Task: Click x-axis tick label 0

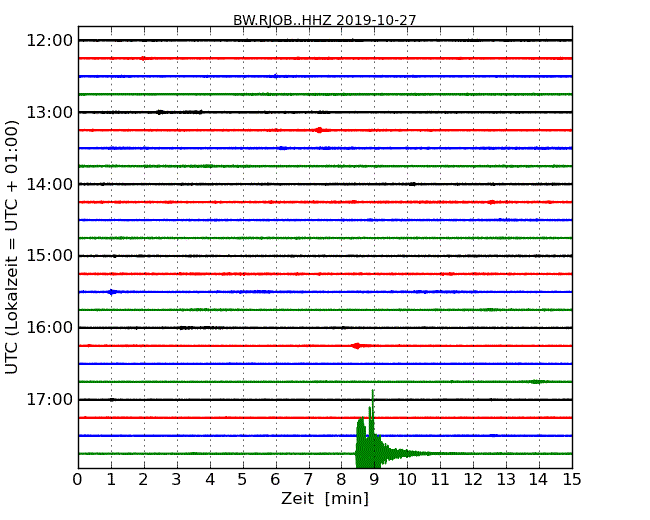Action: click(x=78, y=479)
